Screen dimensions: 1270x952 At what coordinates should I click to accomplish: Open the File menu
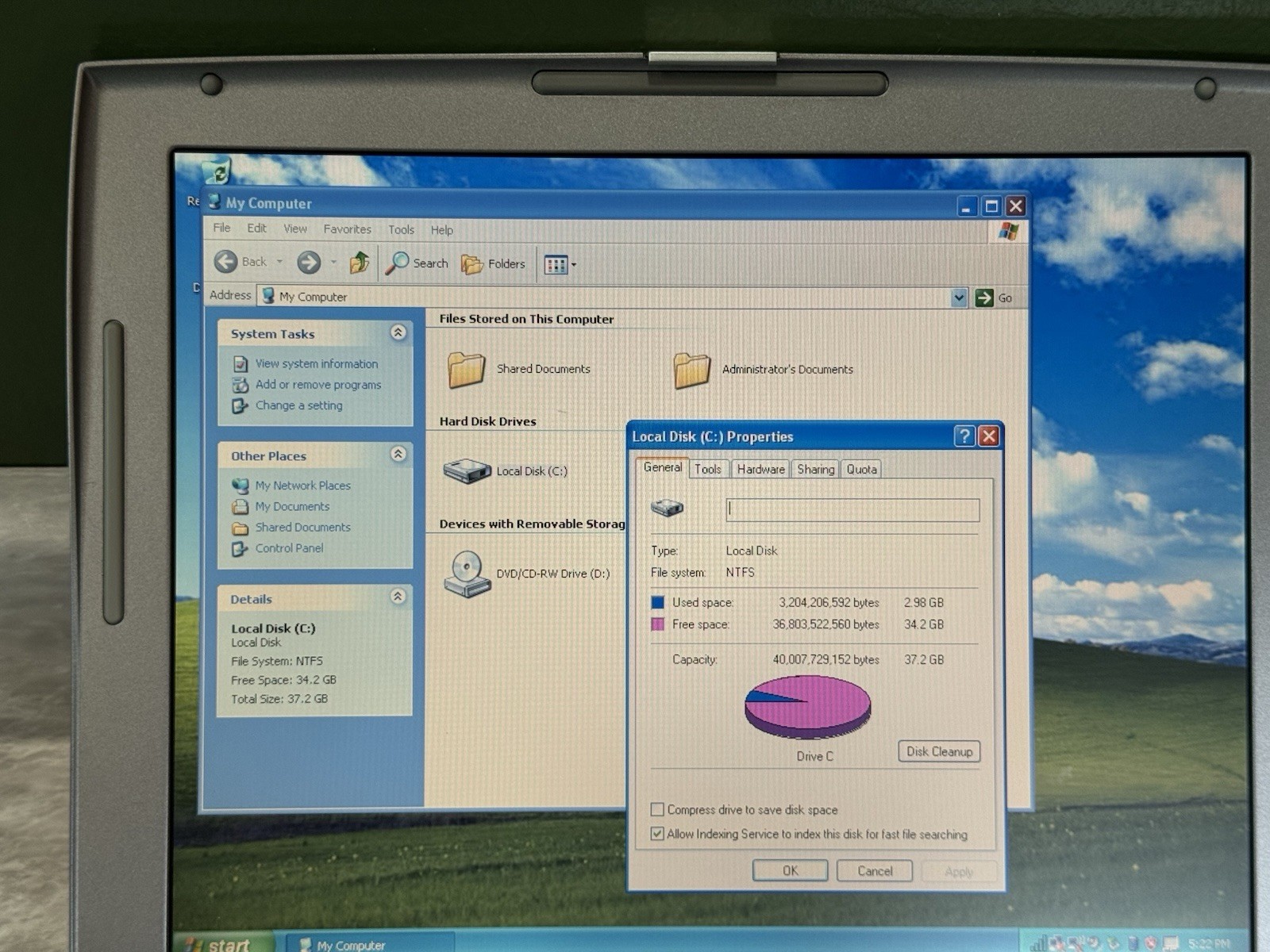(x=221, y=228)
